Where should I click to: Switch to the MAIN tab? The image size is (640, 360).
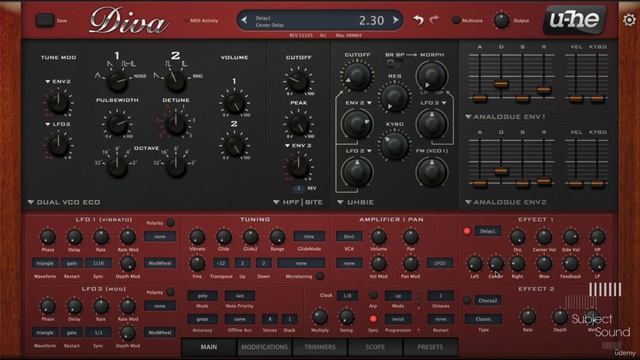pyautogui.click(x=209, y=347)
